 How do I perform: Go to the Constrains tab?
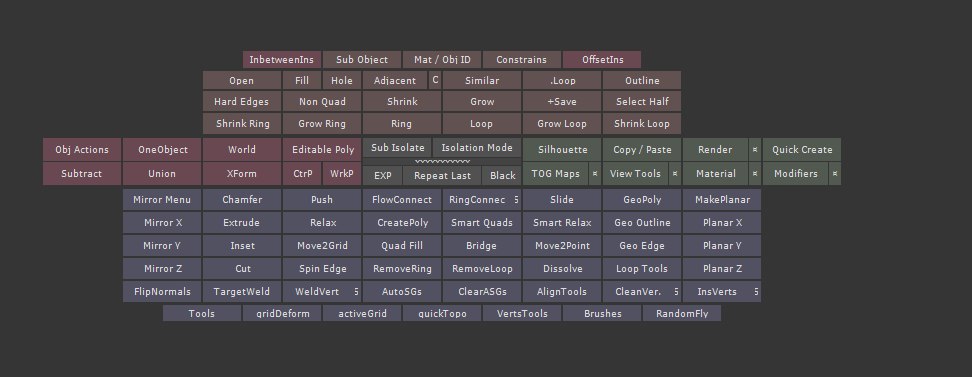tap(522, 60)
